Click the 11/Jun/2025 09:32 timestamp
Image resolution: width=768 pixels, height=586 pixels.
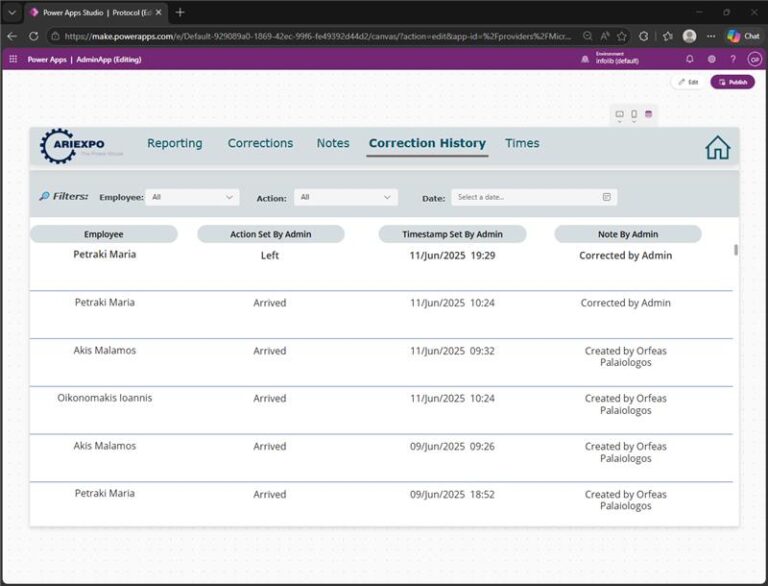(453, 351)
